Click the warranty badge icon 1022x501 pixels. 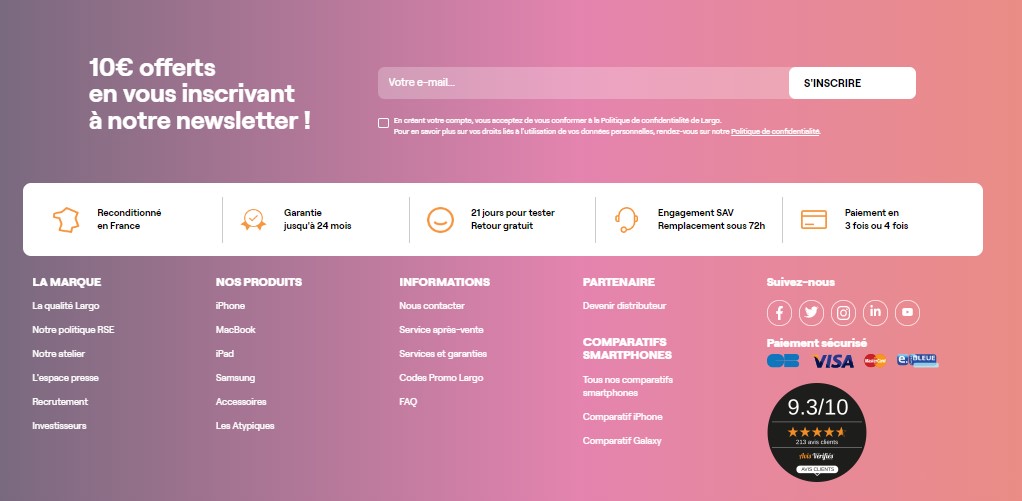click(x=253, y=219)
